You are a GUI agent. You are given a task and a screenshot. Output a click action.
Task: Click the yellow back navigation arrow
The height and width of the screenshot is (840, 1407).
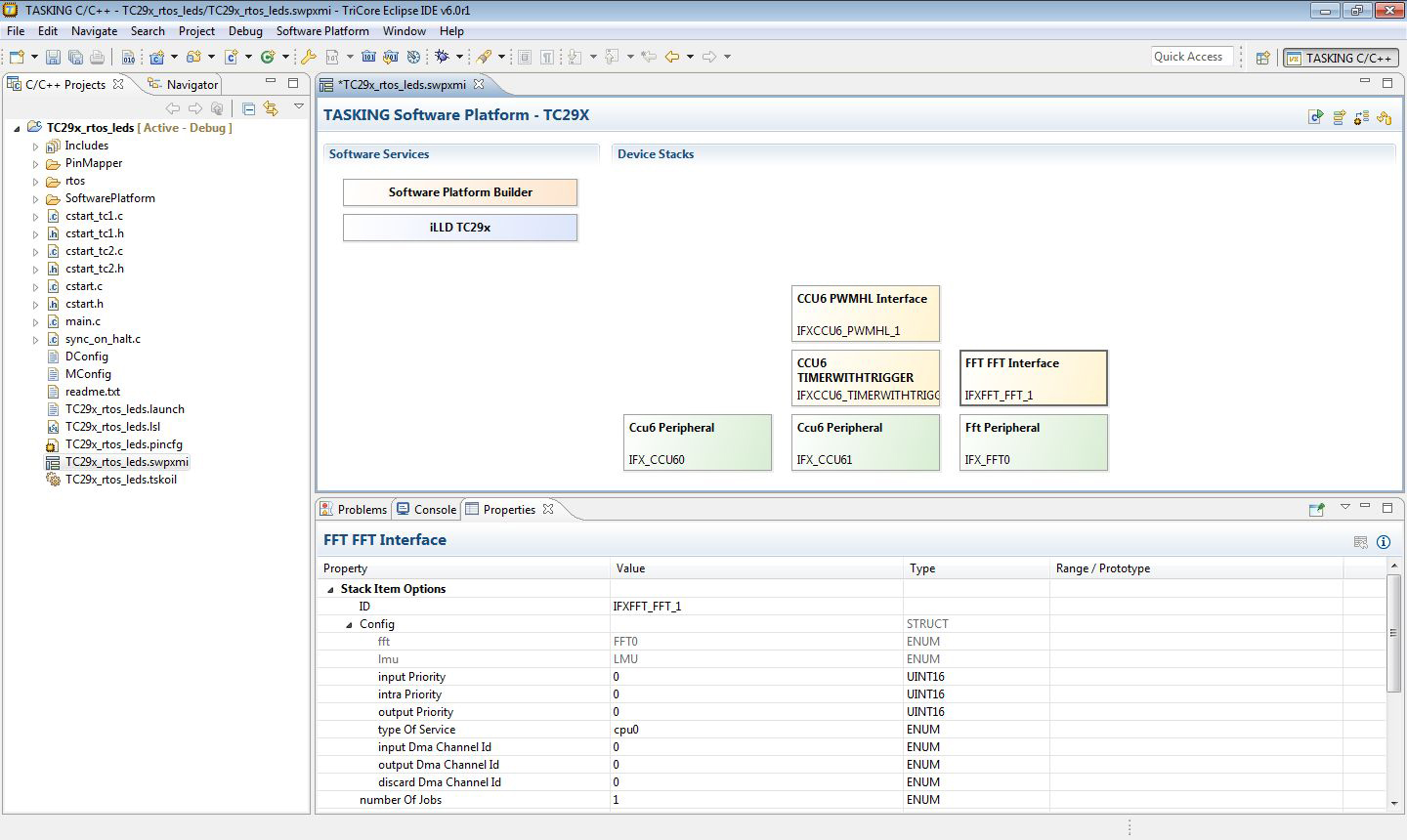[x=672, y=57]
